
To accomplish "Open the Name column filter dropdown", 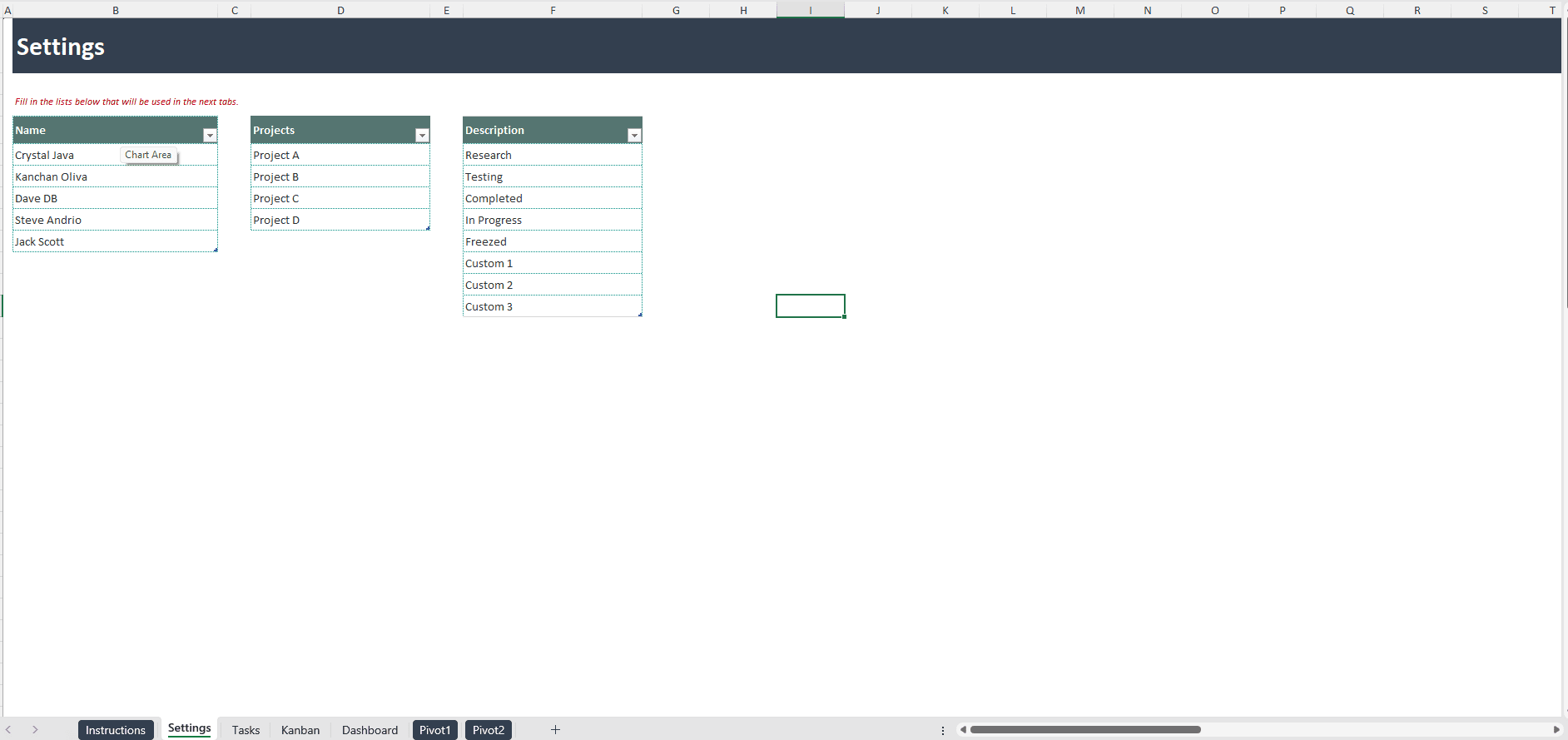I will point(210,136).
